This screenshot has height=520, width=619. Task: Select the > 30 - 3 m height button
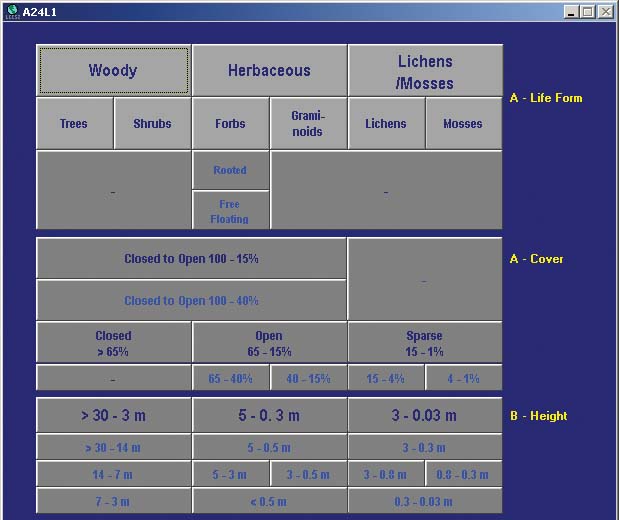tap(113, 415)
